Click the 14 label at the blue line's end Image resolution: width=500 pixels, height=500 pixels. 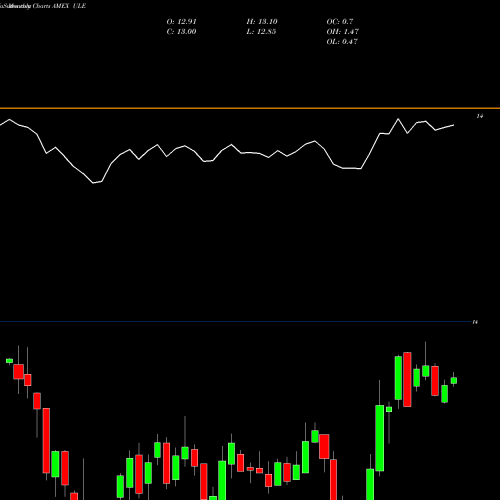(475, 322)
